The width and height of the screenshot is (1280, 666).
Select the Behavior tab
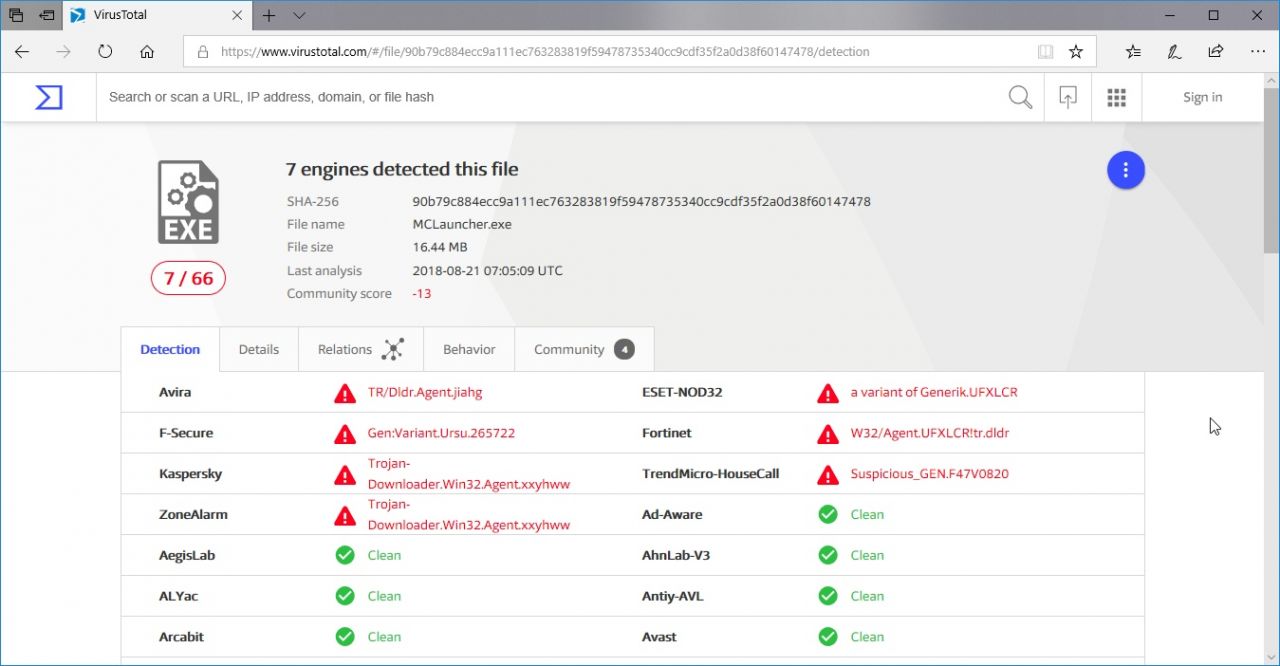click(x=469, y=349)
